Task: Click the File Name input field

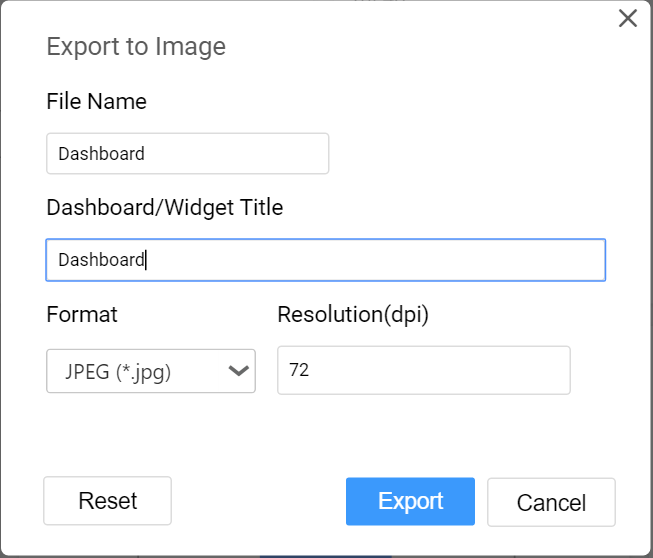Action: click(187, 153)
